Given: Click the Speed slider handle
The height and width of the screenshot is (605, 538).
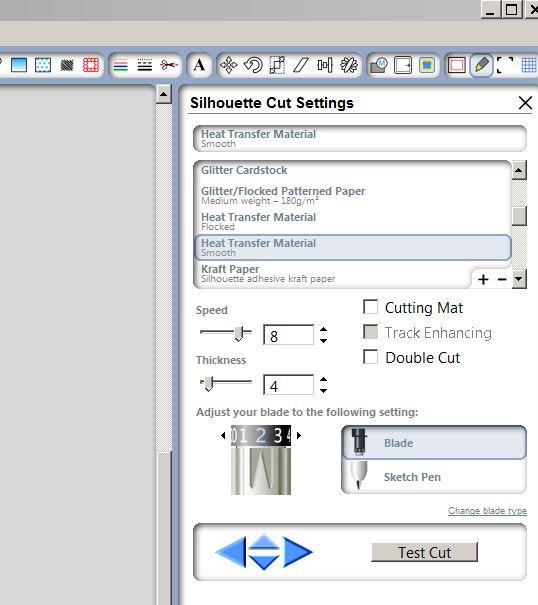Looking at the screenshot, I should pos(239,333).
